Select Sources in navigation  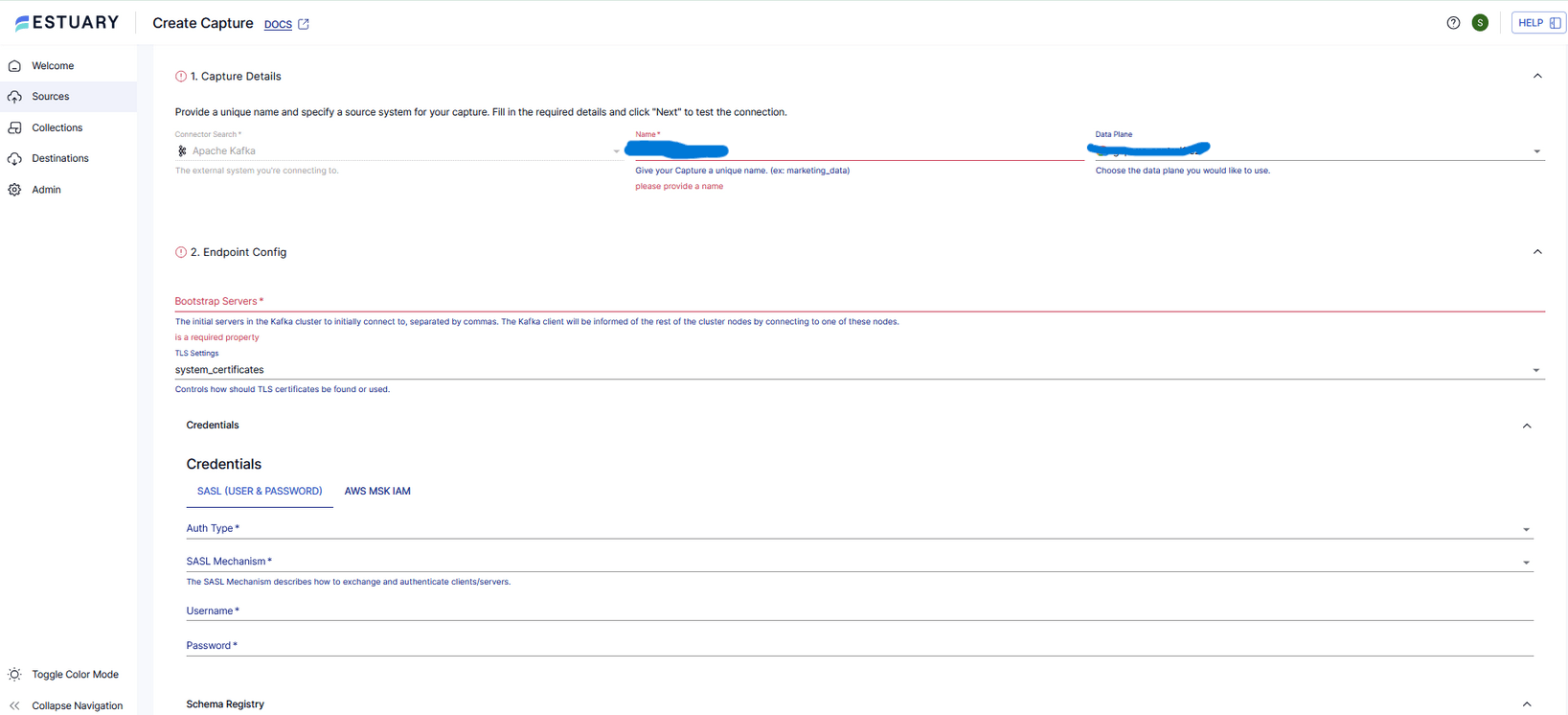[x=51, y=97]
